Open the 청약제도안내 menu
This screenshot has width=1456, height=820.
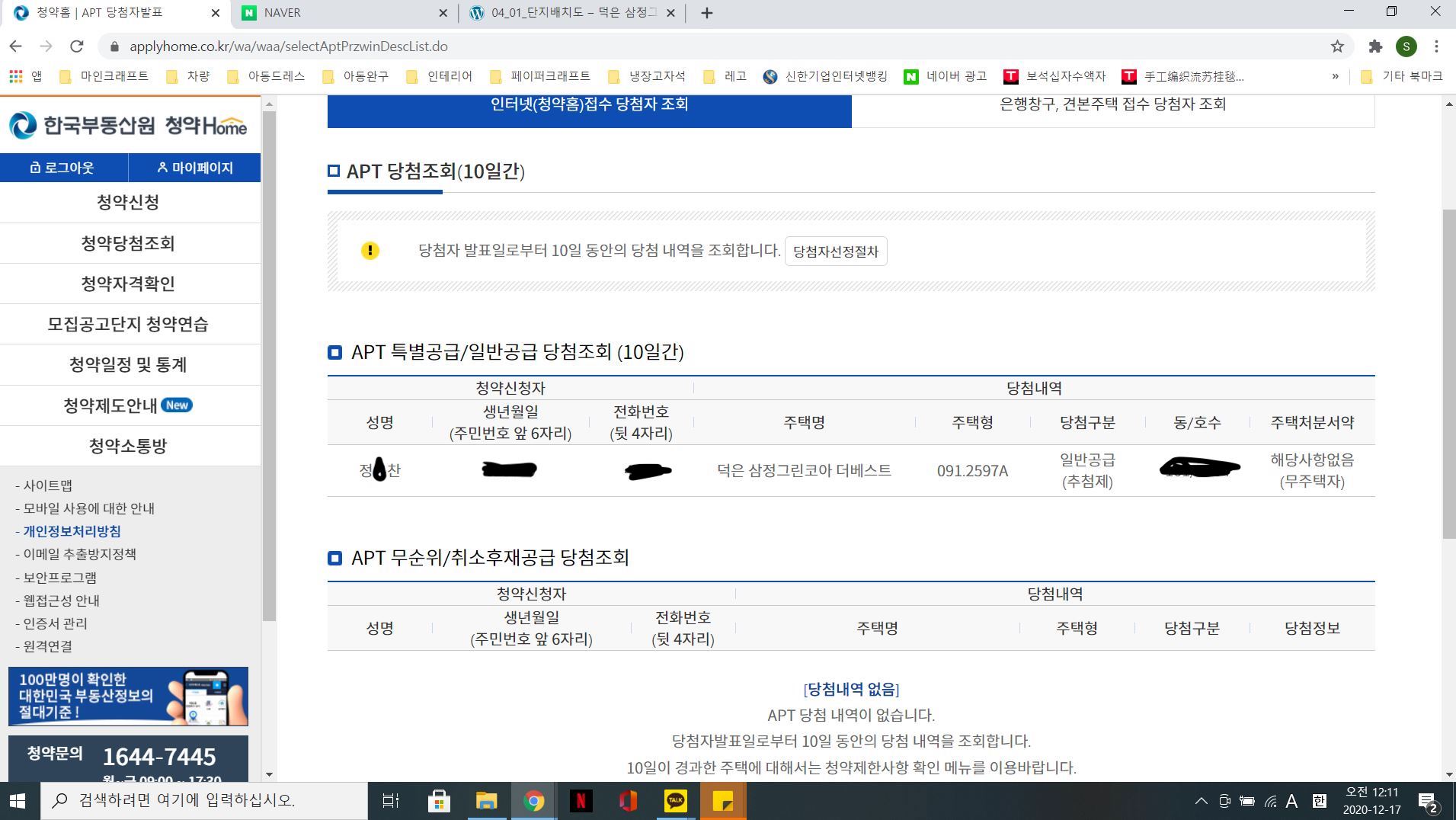(x=128, y=405)
